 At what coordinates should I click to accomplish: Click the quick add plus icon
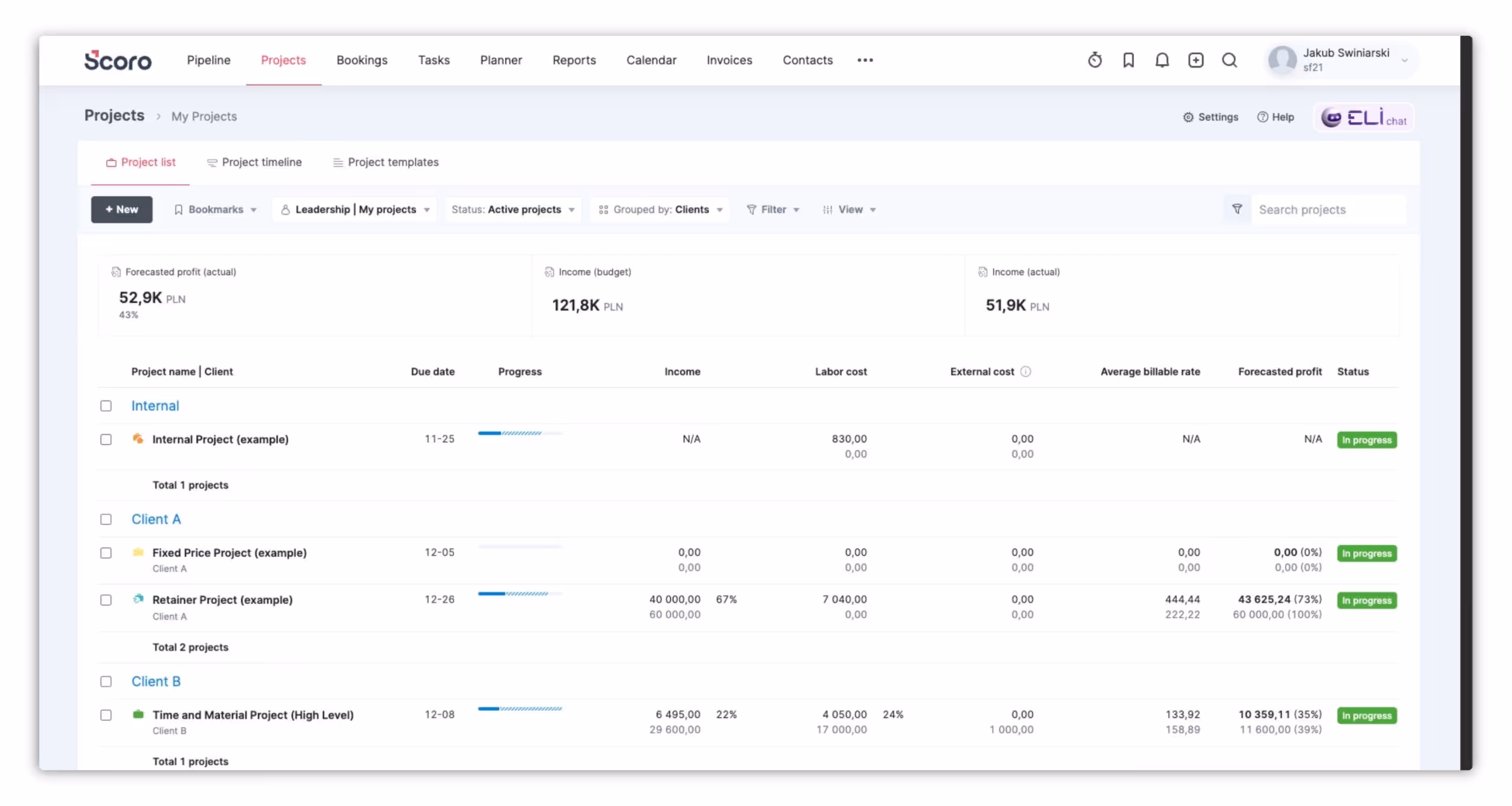click(1195, 60)
